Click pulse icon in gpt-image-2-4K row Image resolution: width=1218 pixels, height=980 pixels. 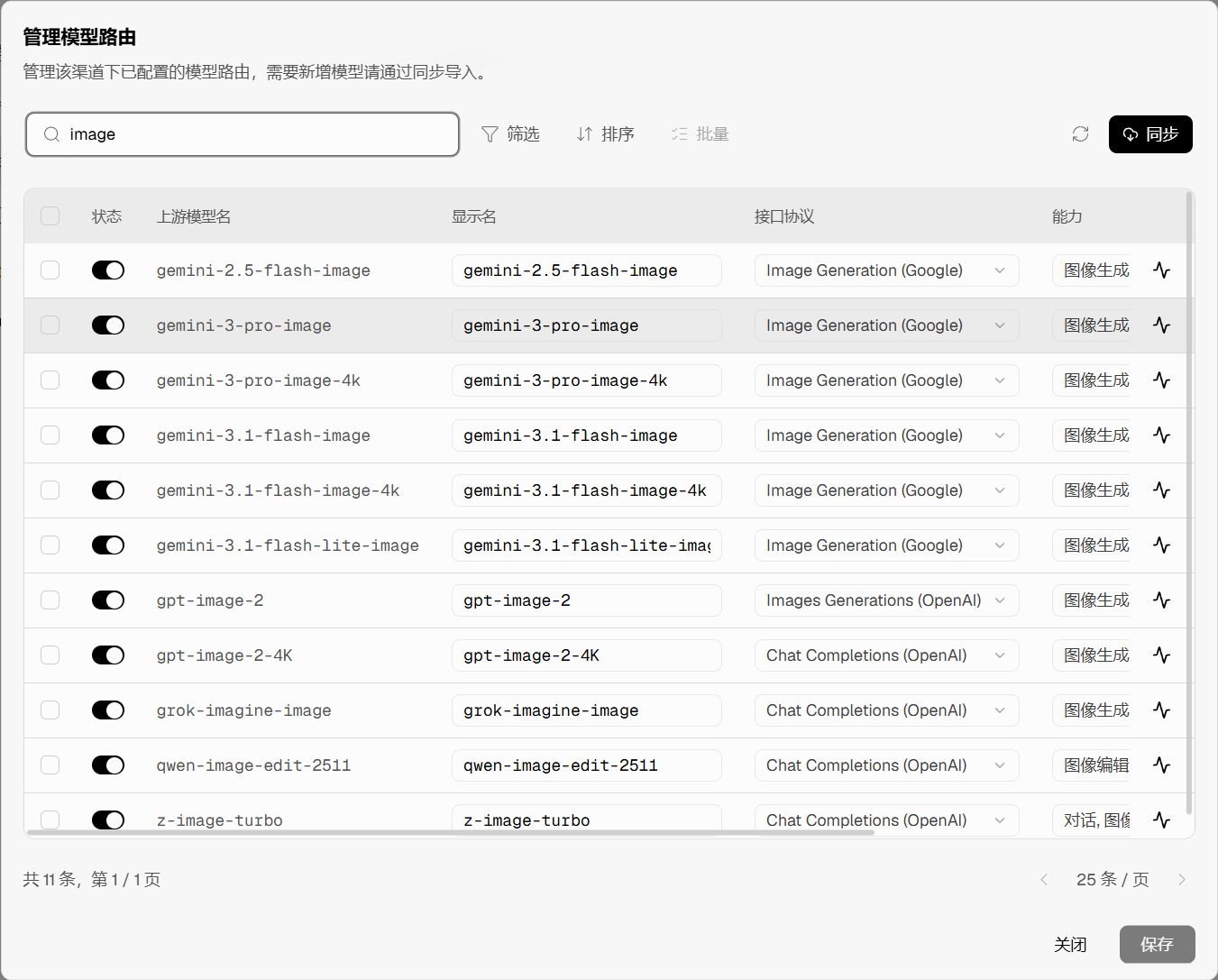[x=1161, y=655]
